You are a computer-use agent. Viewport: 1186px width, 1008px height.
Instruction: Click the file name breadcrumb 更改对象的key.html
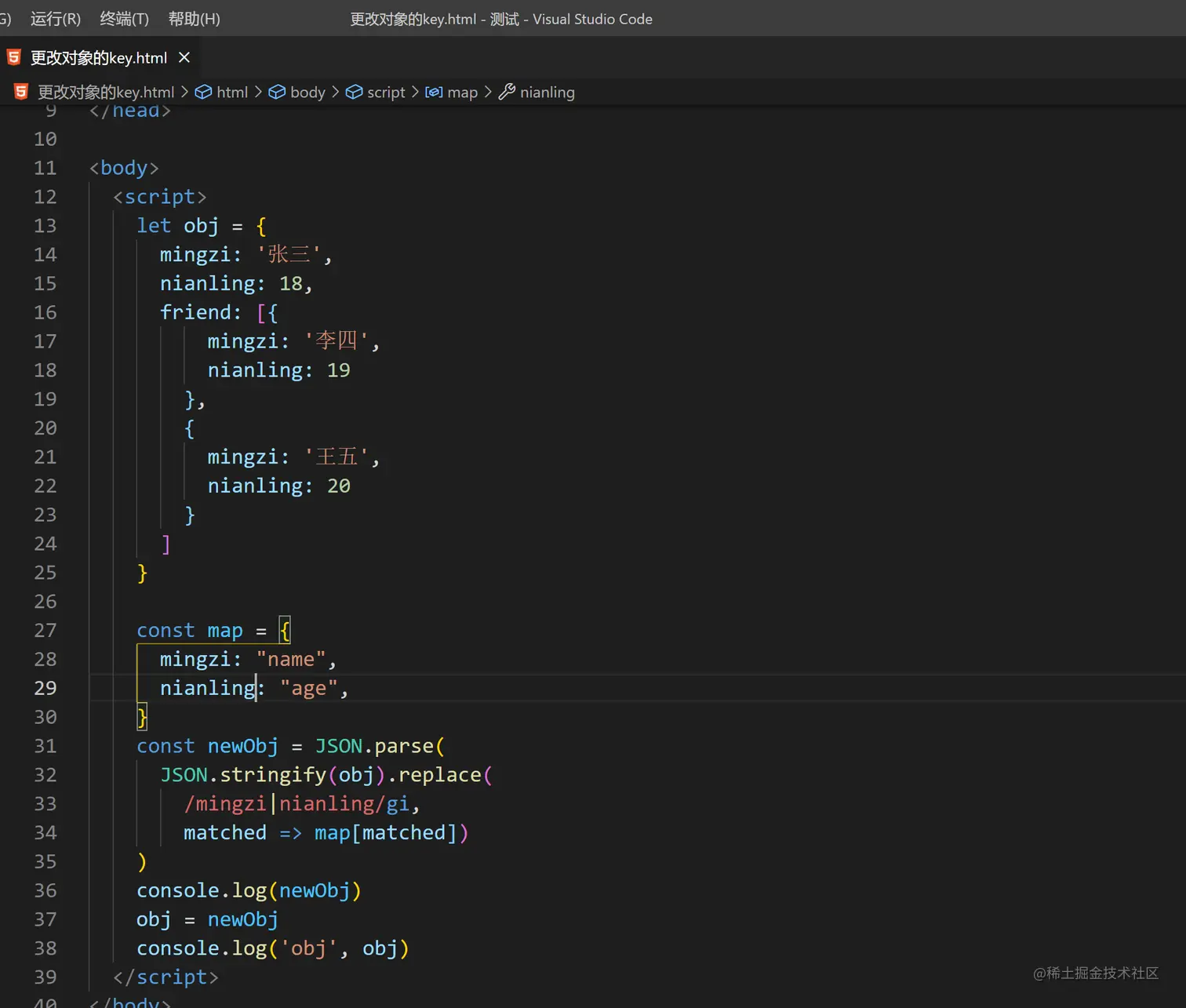point(106,92)
